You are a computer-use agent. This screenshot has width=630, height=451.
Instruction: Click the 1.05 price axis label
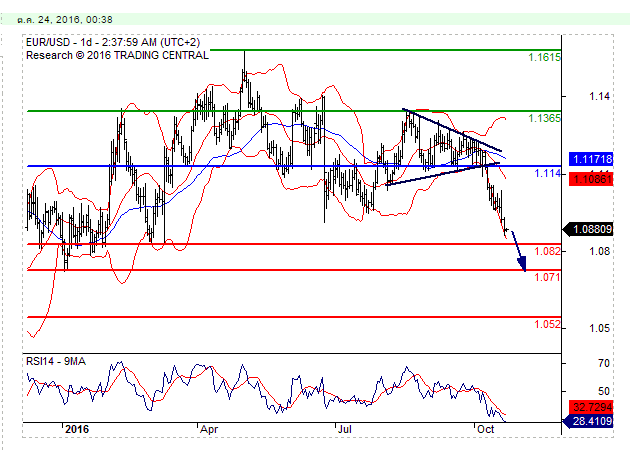click(x=599, y=328)
